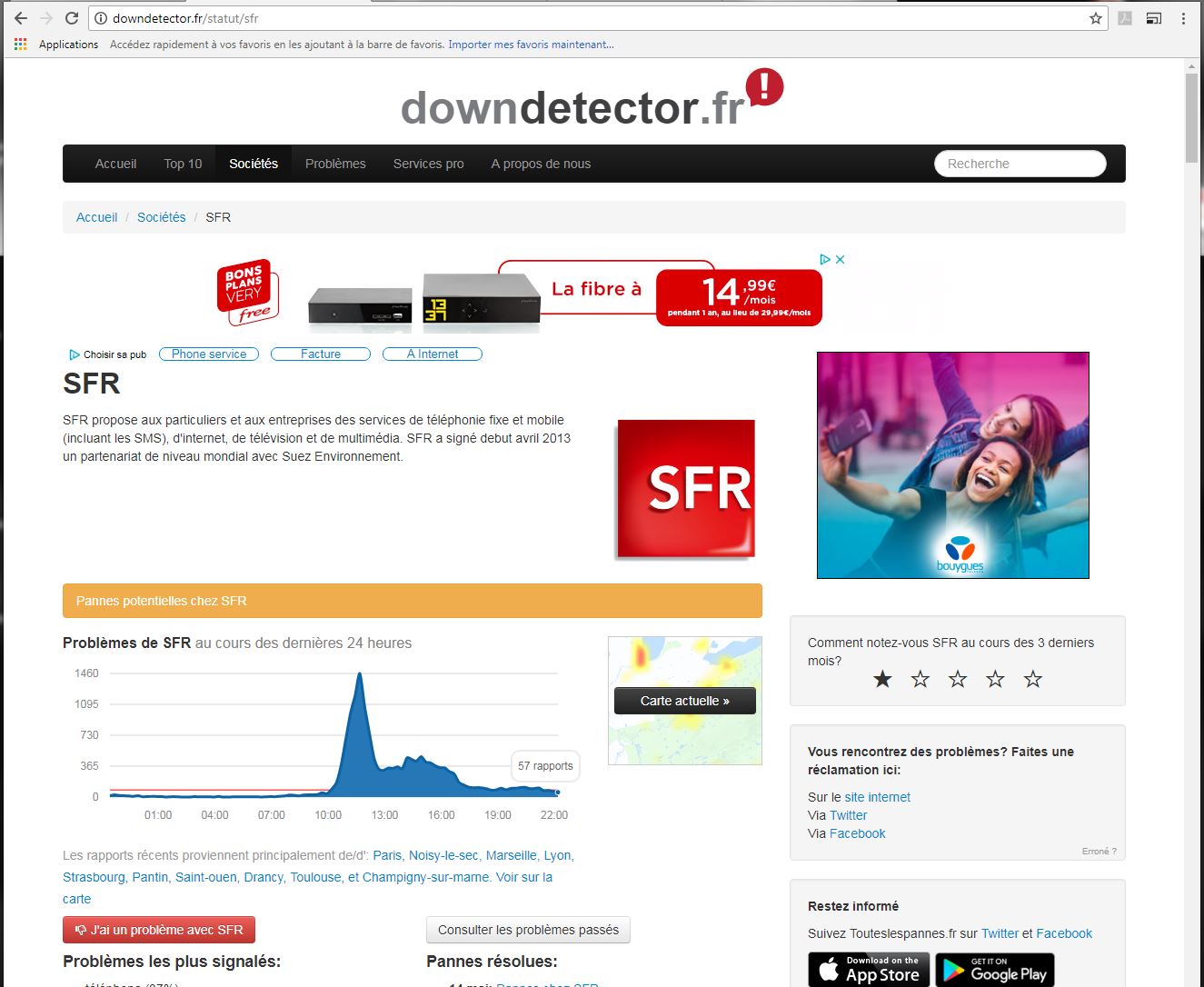Click the A Internet ad link
The image size is (1204, 987).
pyautogui.click(x=433, y=354)
